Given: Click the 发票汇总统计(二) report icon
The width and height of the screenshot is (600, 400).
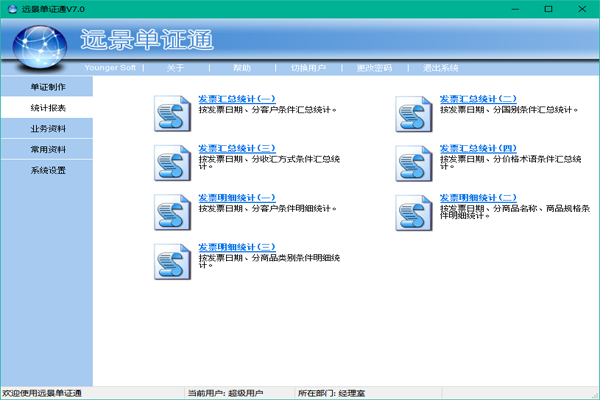Looking at the screenshot, I should [414, 114].
